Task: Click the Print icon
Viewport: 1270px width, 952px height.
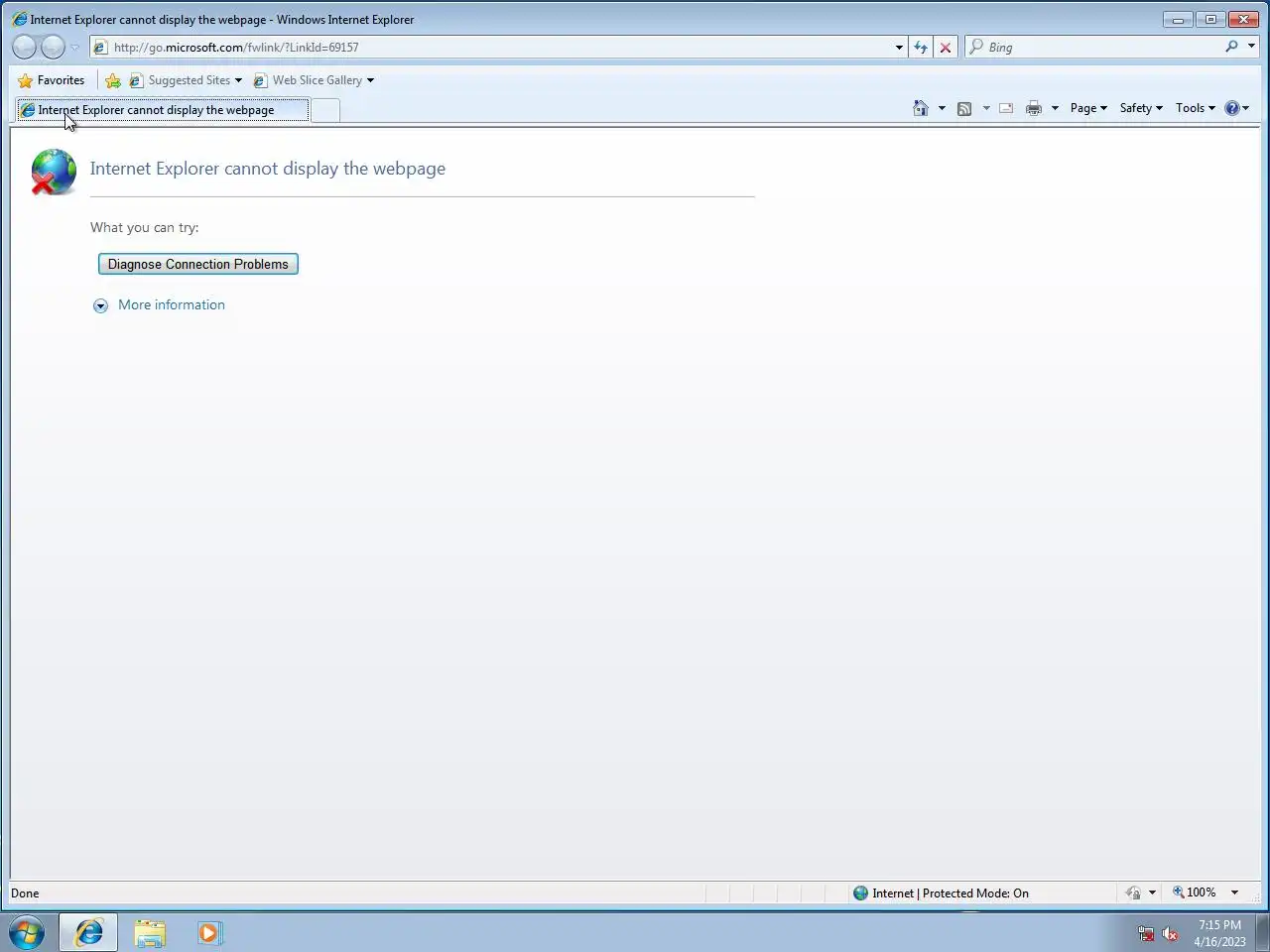Action: point(1034,108)
